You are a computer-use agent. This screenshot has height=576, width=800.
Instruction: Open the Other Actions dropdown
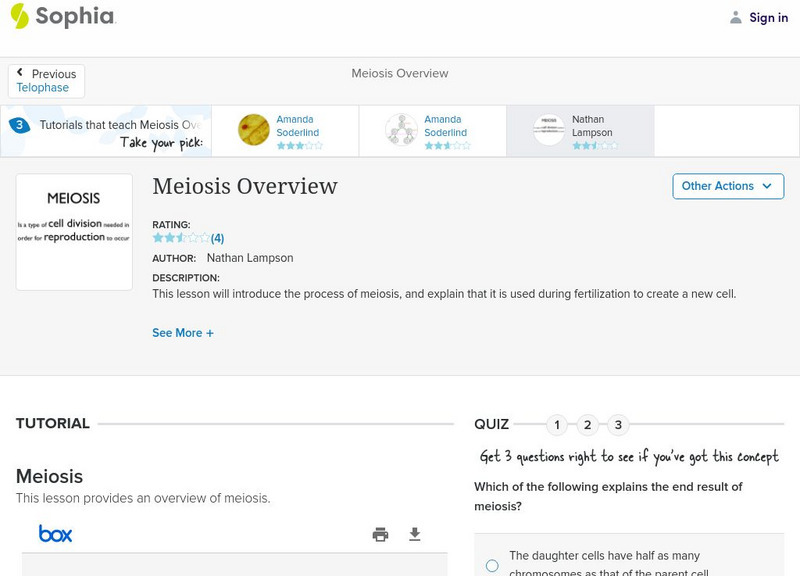727,186
